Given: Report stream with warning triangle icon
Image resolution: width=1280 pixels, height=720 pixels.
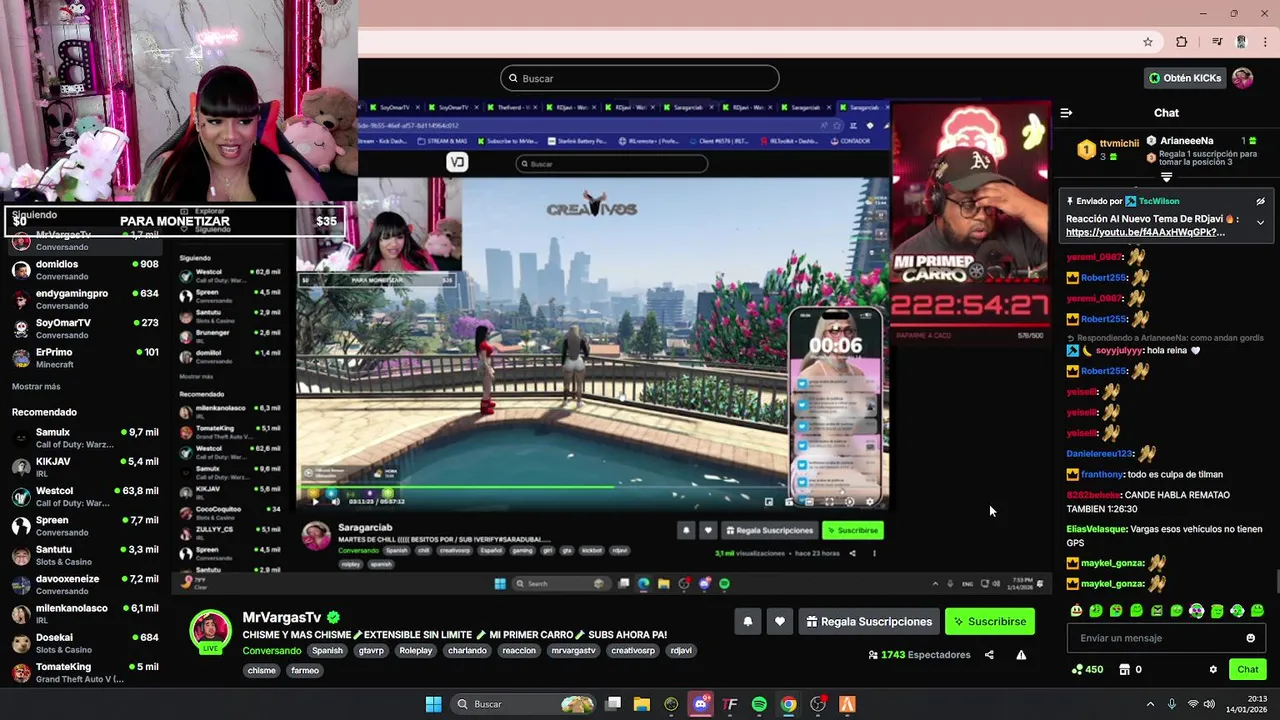Looking at the screenshot, I should point(1021,655).
